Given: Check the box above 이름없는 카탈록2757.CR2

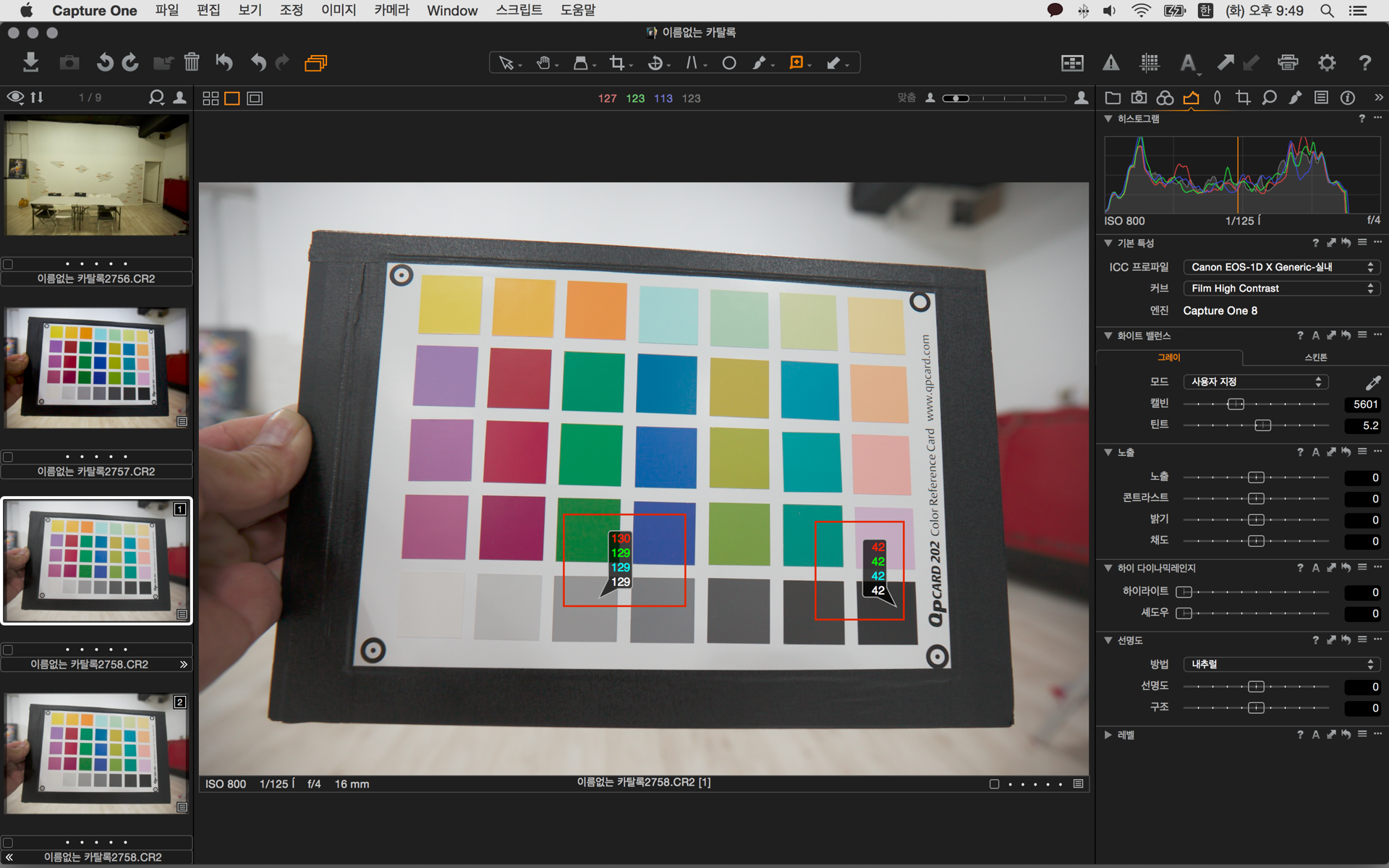Looking at the screenshot, I should pos(8,457).
